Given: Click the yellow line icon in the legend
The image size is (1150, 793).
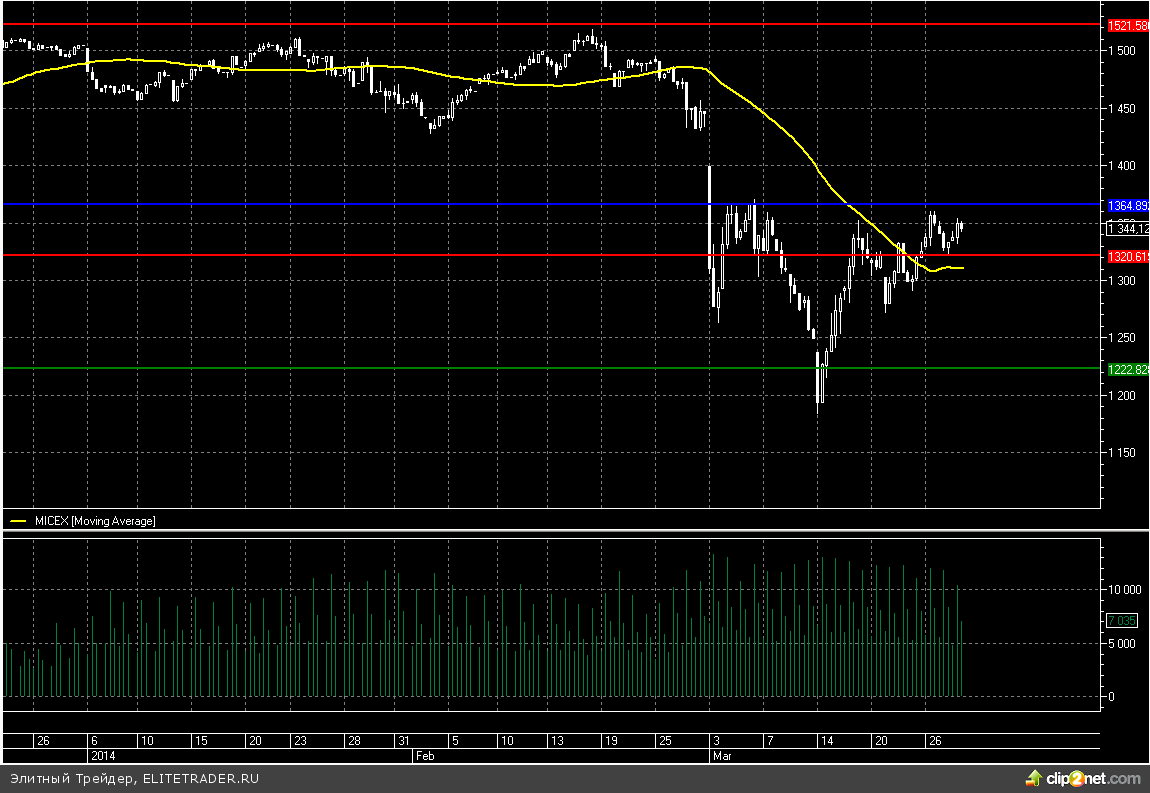Looking at the screenshot, I should tap(19, 521).
